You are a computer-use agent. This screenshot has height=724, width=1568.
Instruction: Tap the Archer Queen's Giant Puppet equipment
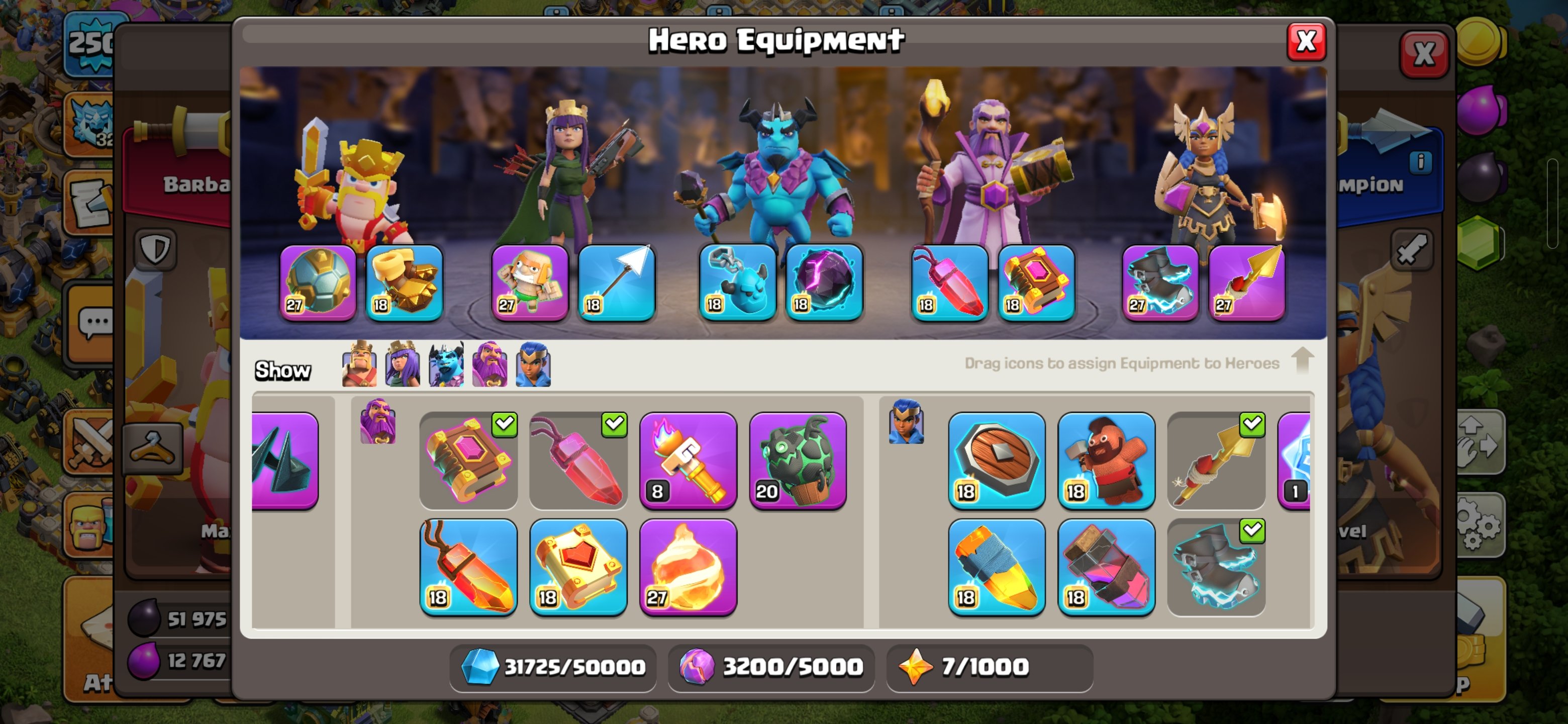pyautogui.click(x=530, y=283)
